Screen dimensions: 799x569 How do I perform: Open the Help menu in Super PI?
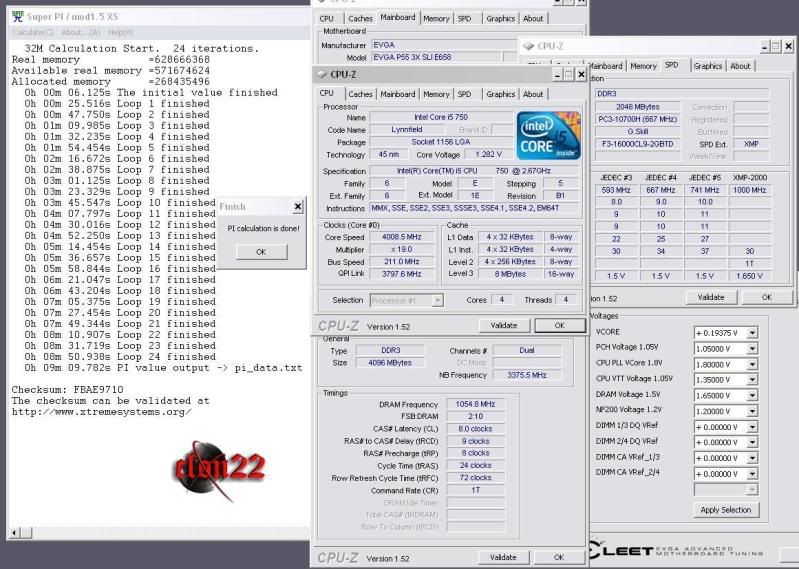(x=120, y=32)
